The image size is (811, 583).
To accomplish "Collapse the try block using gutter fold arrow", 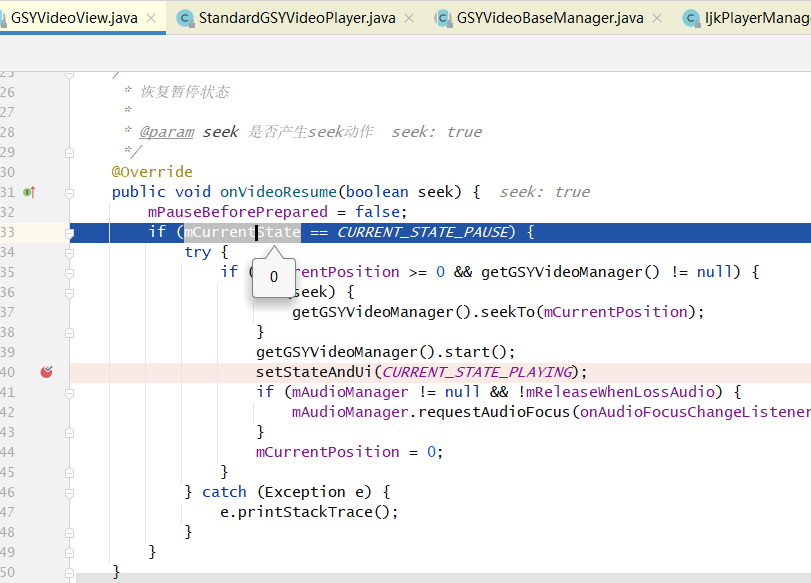I will tap(68, 251).
